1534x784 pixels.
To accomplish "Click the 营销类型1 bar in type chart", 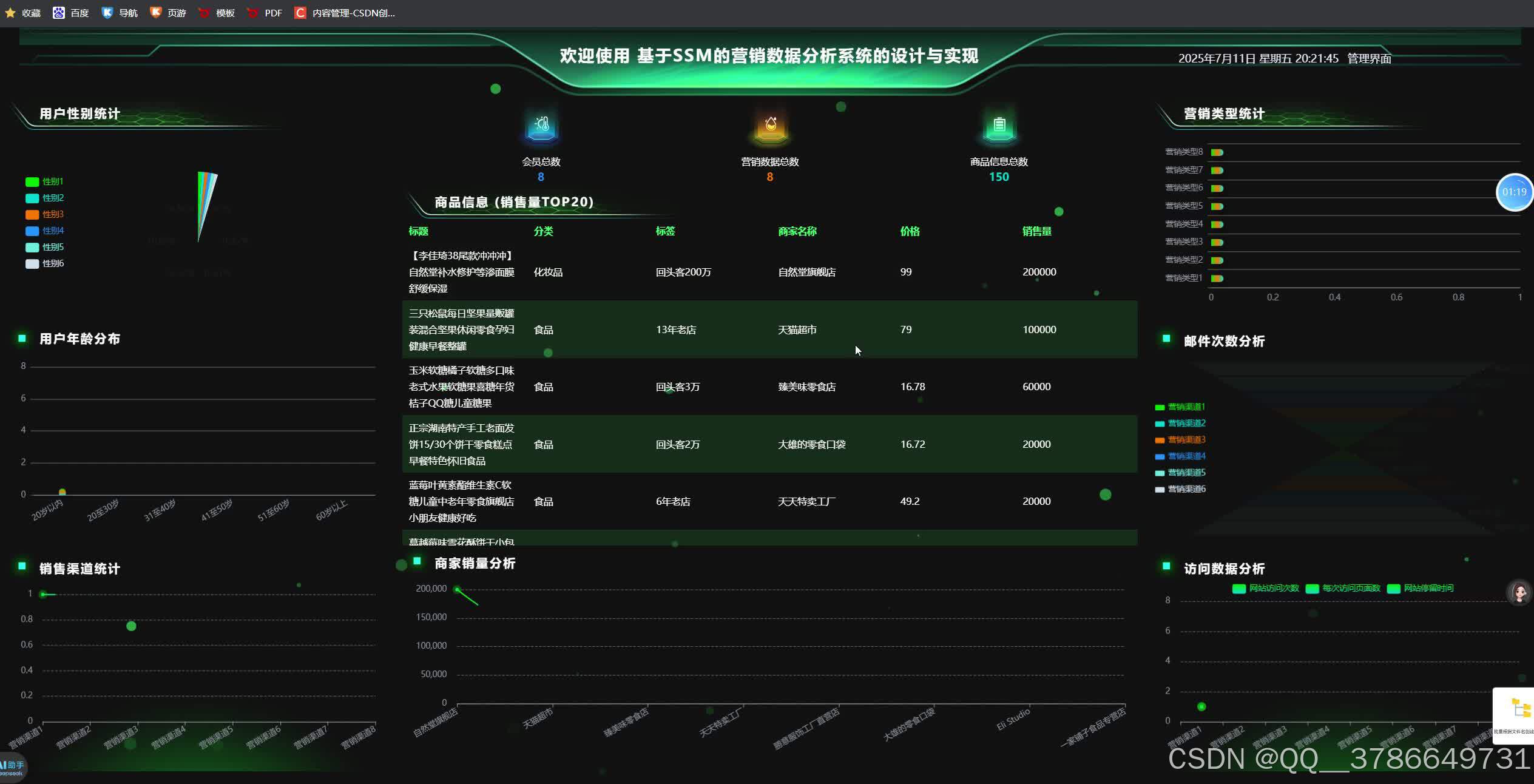I will coord(1217,279).
